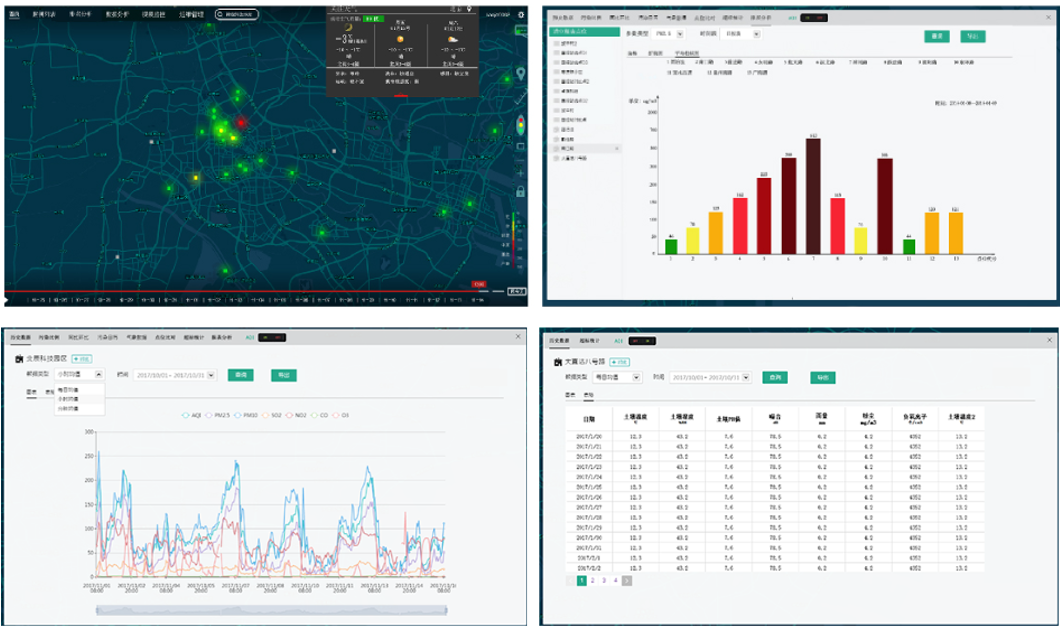
Task: Remove the highlighted station row via its x
Action: [x=617, y=148]
